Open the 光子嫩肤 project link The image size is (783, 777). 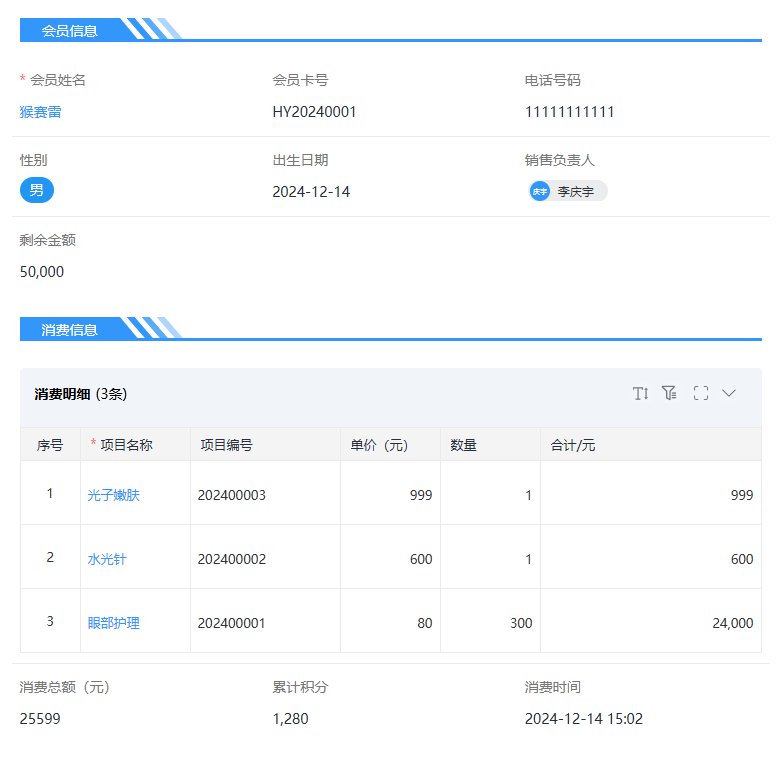(114, 495)
